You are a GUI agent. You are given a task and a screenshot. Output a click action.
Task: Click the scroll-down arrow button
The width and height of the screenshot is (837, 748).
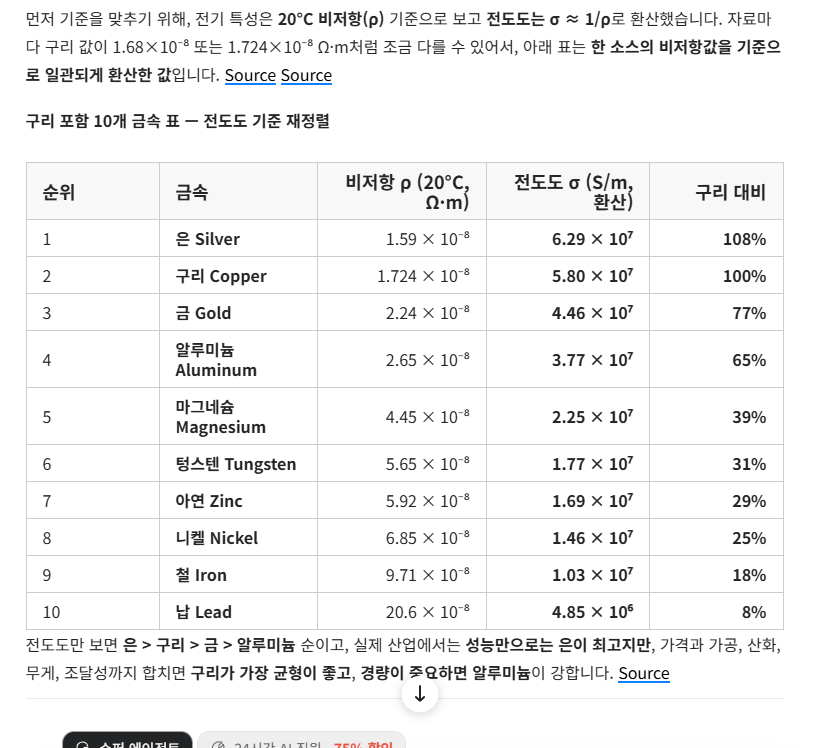click(x=420, y=694)
